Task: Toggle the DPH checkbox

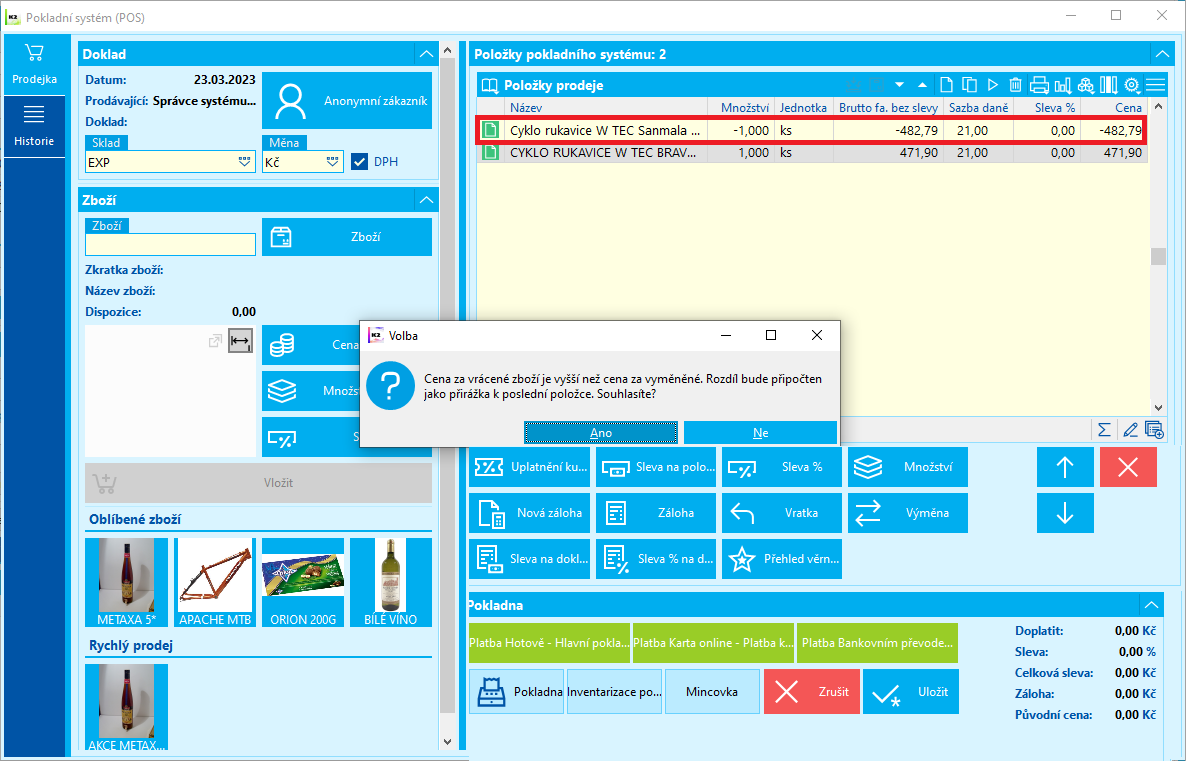Action: 359,162
